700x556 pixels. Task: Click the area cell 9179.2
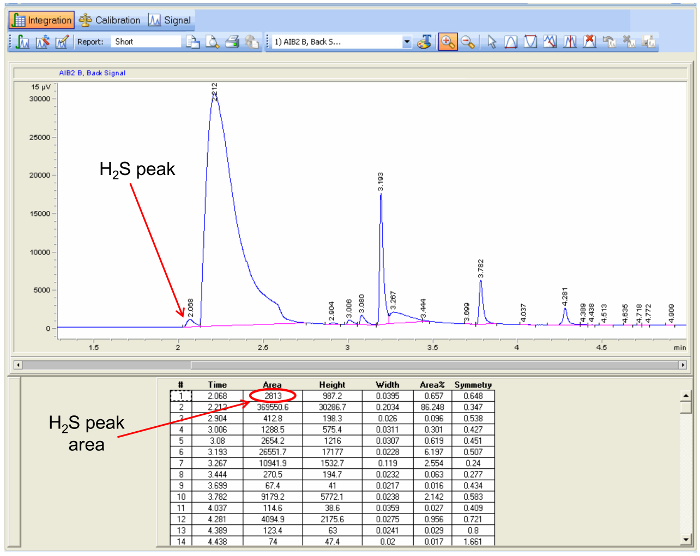coord(273,497)
